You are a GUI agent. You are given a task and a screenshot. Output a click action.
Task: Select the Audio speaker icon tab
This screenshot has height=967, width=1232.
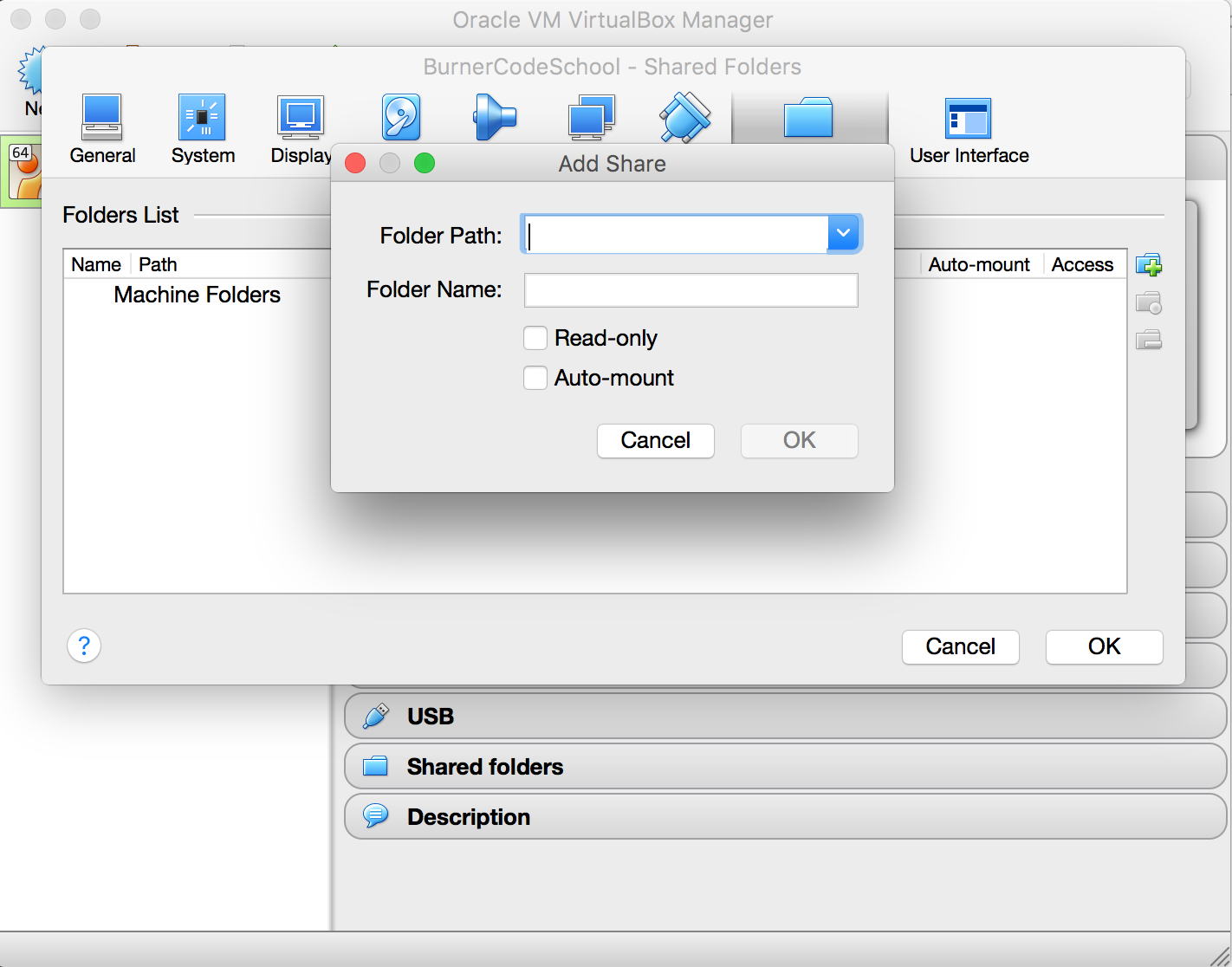pyautogui.click(x=495, y=118)
